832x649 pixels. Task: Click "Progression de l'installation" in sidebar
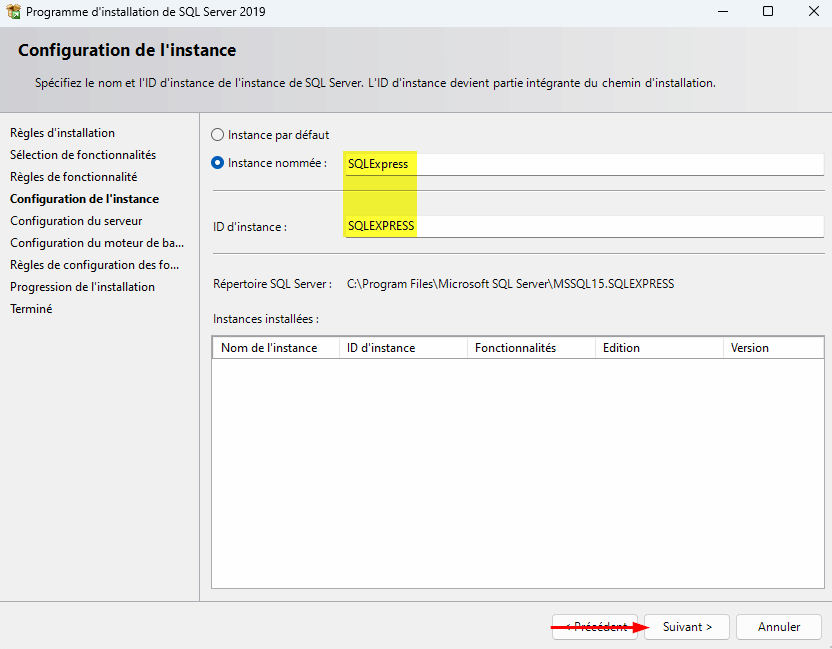[x=82, y=287]
